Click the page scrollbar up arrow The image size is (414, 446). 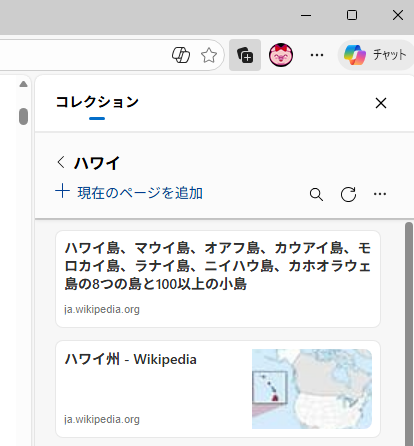pos(23,84)
